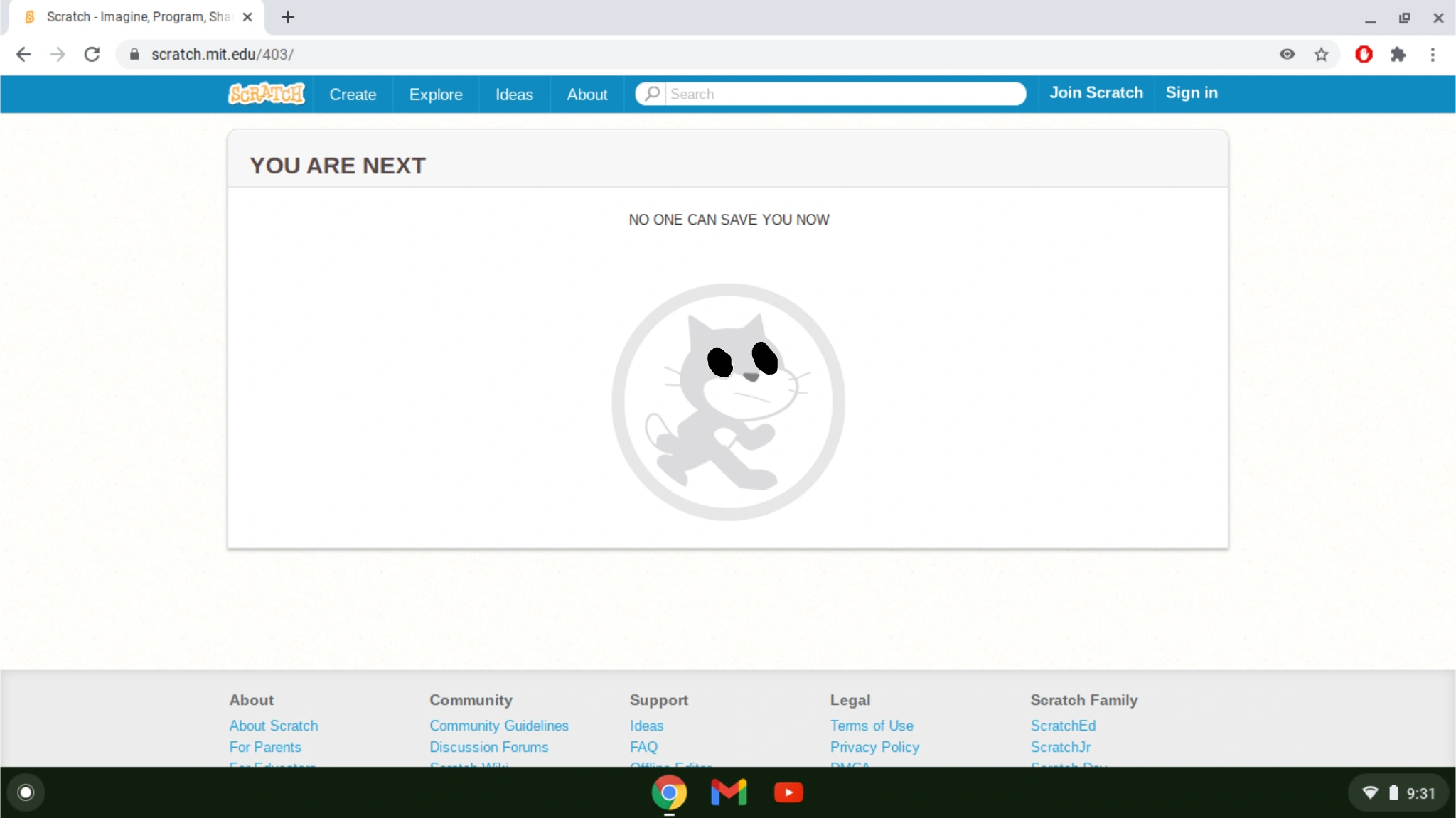The width and height of the screenshot is (1456, 818).
Task: Open the browser extensions puzzle icon
Action: (x=1398, y=55)
